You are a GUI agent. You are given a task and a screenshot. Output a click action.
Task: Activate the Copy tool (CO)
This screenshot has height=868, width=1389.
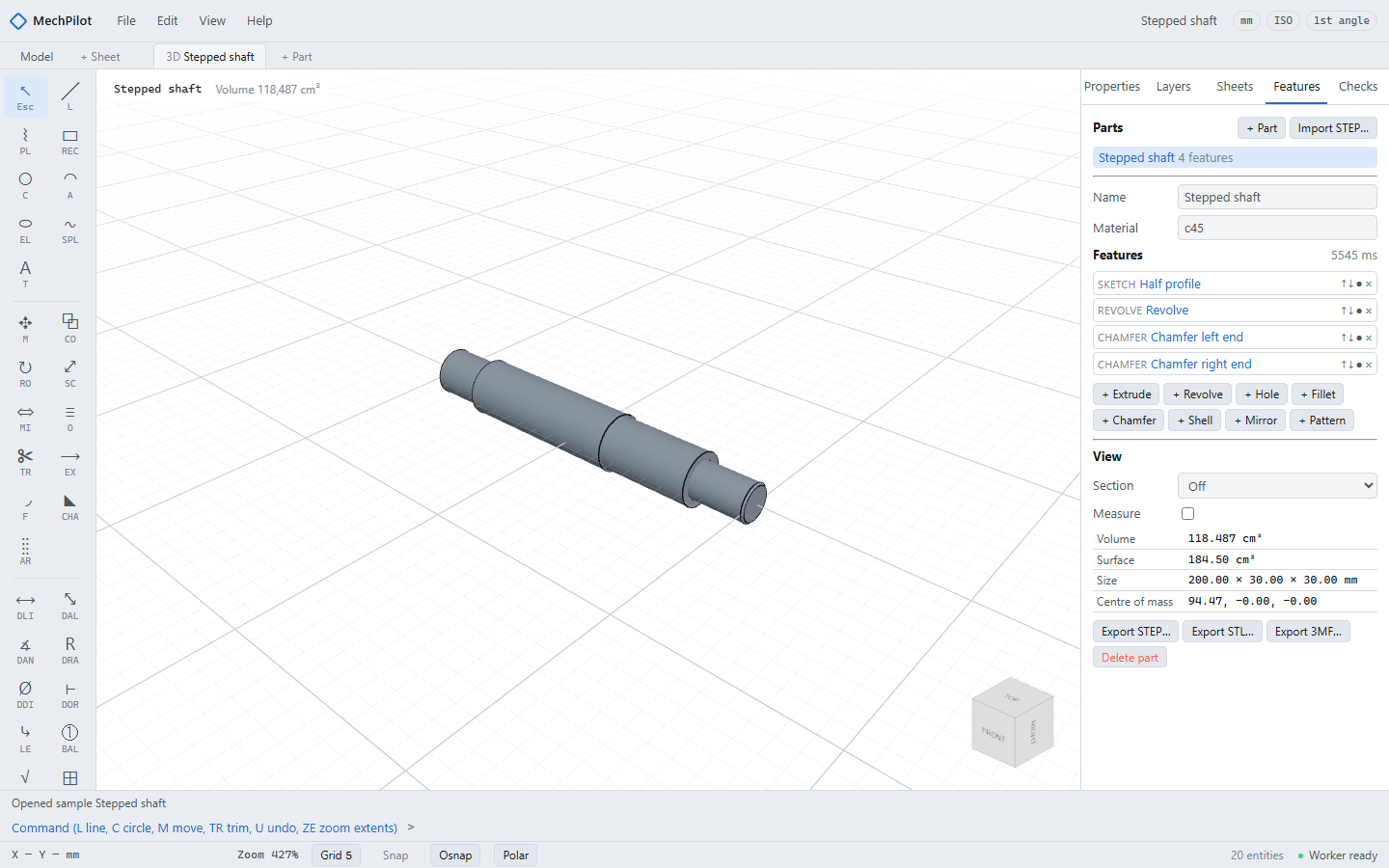[x=70, y=329]
